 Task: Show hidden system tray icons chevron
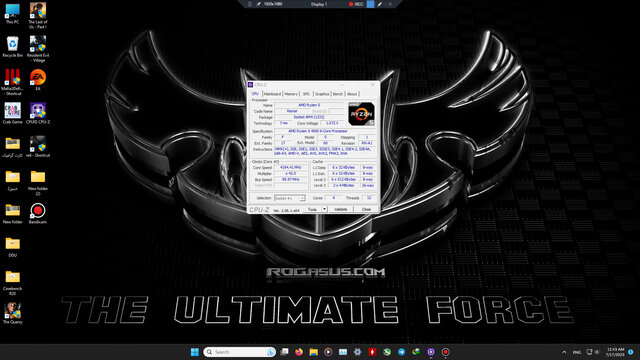pyautogui.click(x=564, y=352)
